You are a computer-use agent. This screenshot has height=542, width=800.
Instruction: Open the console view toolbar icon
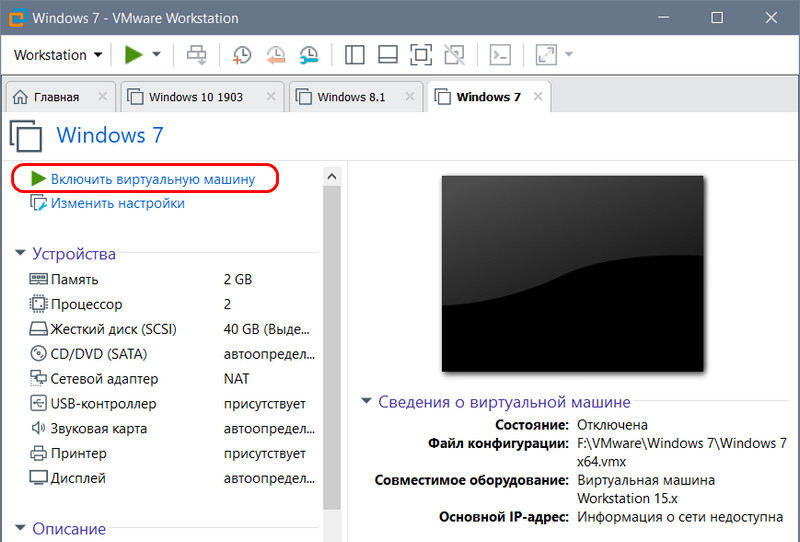tap(500, 55)
